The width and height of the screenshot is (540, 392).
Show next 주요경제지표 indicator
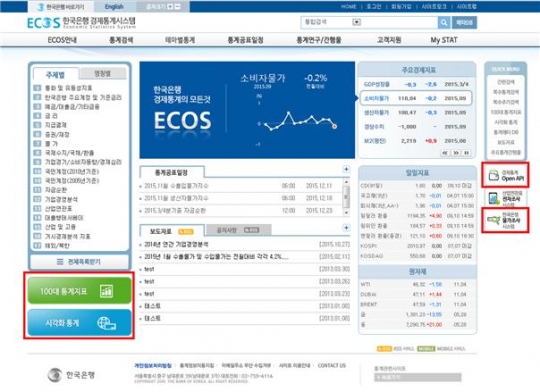click(456, 153)
